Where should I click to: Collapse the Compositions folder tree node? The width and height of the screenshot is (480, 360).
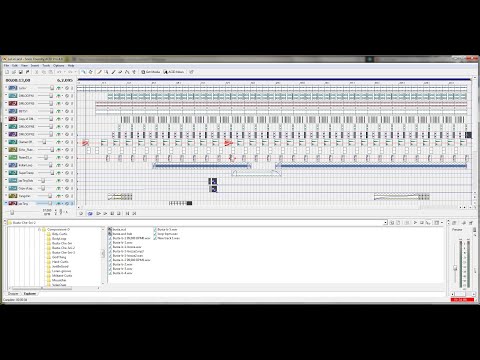[39, 229]
